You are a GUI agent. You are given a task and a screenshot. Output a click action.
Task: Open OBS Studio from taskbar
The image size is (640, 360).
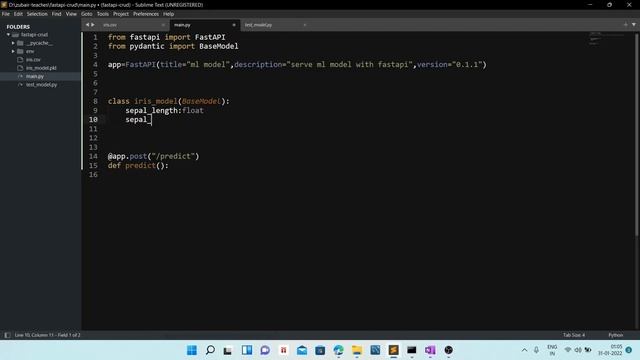coord(449,350)
